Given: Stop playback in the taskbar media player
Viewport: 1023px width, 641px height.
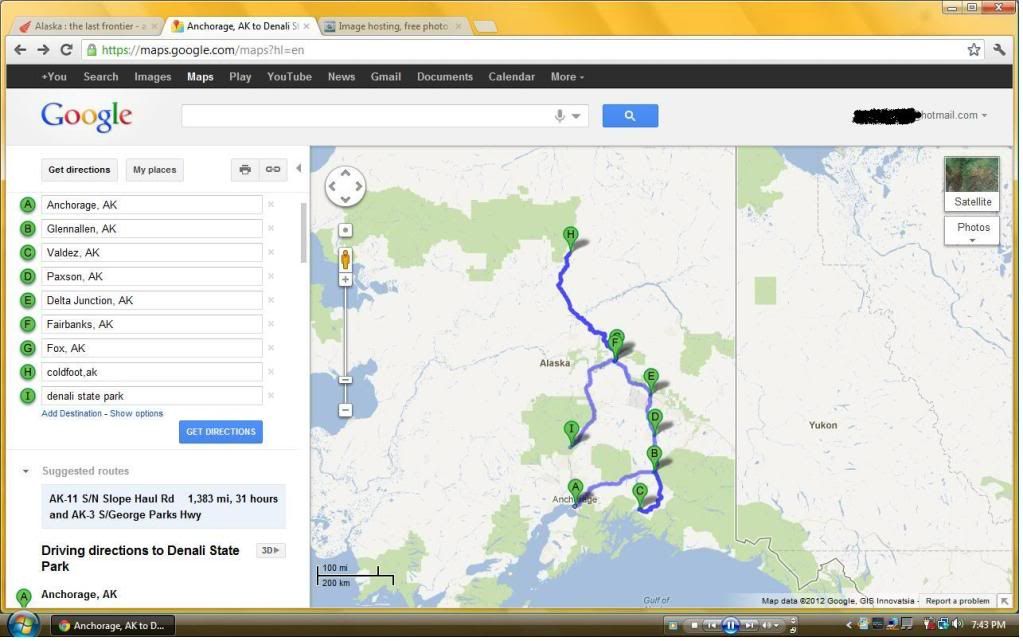Looking at the screenshot, I should (694, 625).
